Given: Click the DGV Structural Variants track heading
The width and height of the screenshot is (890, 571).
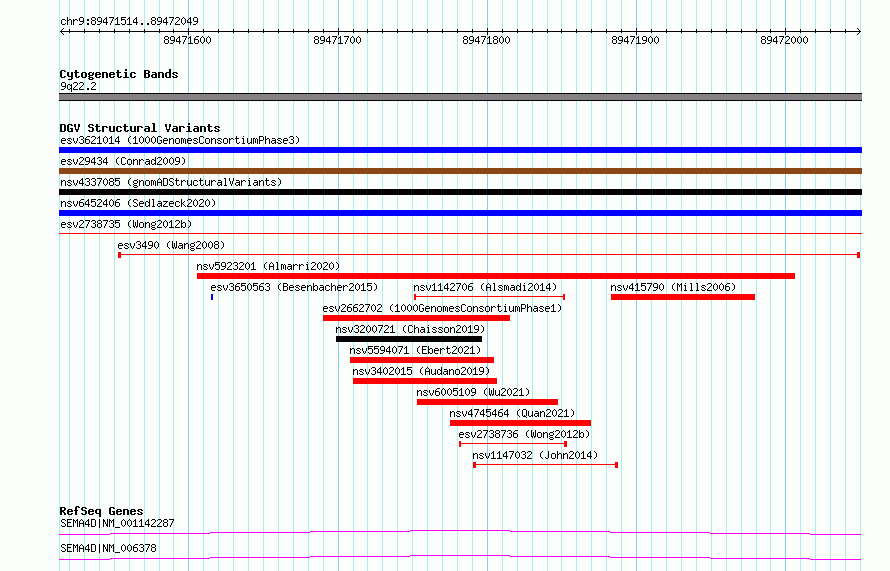Looking at the screenshot, I should [x=140, y=128].
